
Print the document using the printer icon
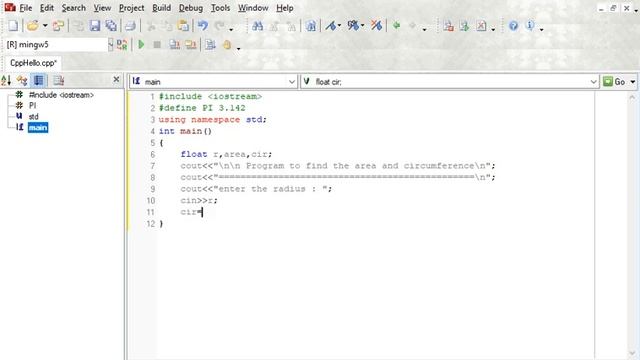point(130,26)
